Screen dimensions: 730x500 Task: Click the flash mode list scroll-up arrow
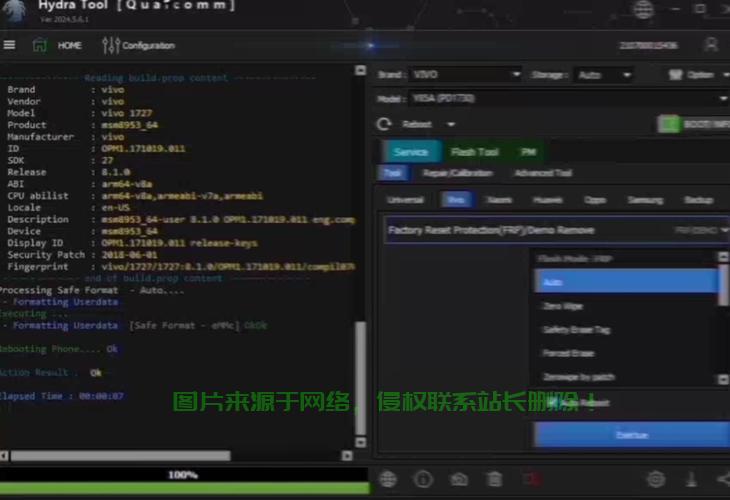[723, 257]
